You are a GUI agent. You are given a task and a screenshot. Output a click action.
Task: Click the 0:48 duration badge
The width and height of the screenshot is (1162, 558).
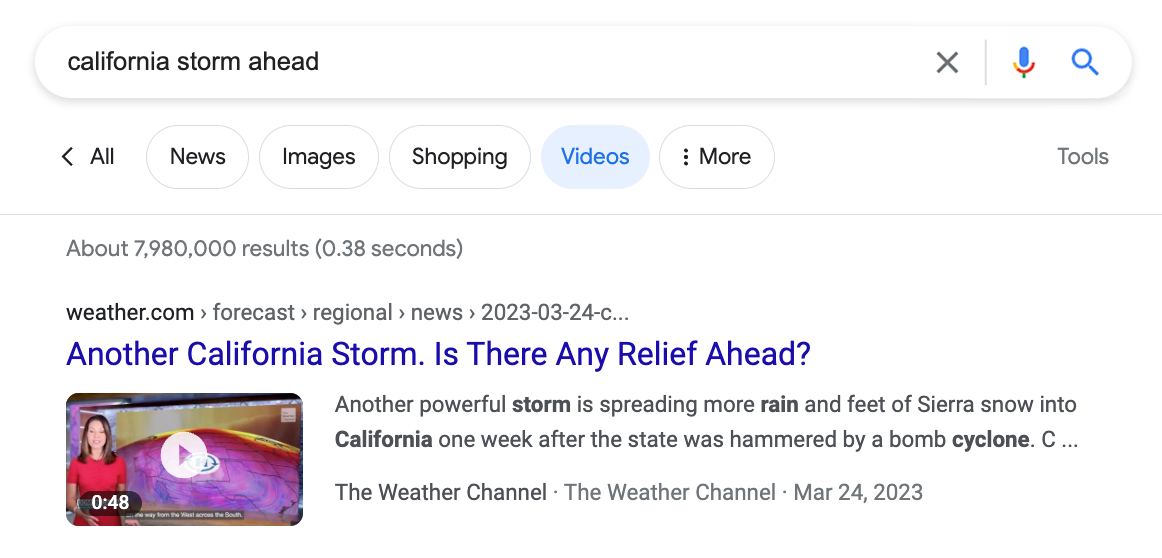pos(110,503)
